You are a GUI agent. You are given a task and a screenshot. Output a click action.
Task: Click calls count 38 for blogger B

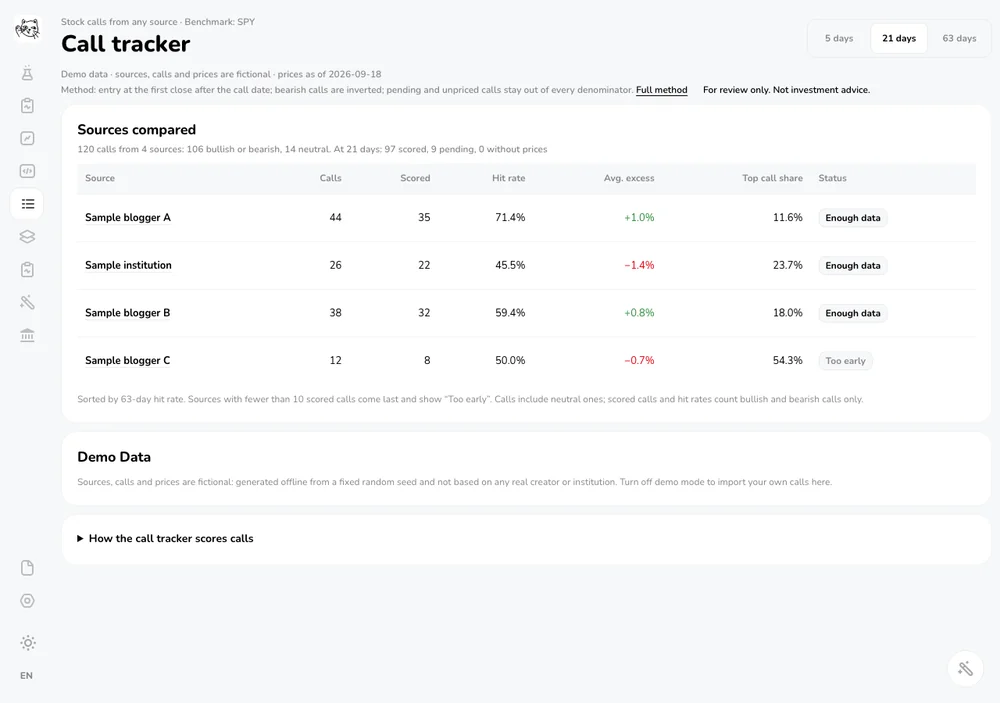click(335, 313)
